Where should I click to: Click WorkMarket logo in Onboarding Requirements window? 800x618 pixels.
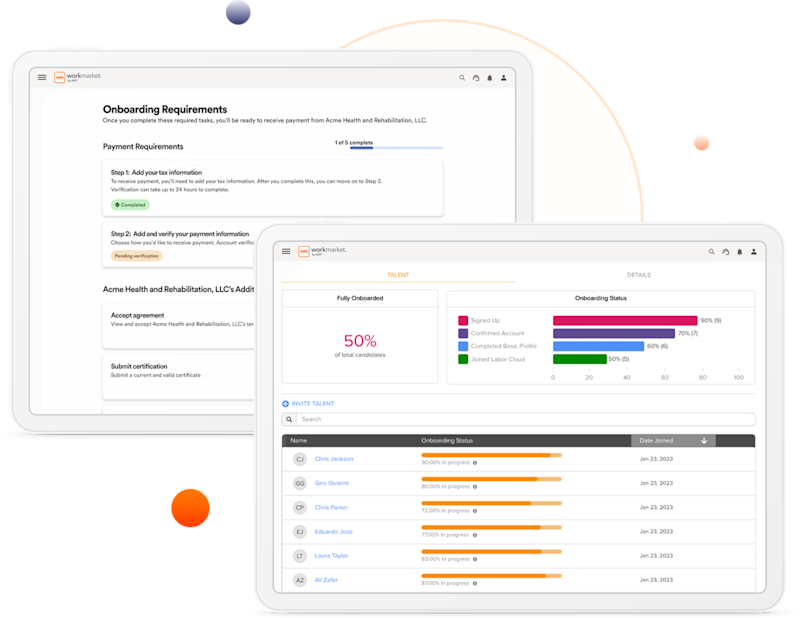tap(78, 77)
